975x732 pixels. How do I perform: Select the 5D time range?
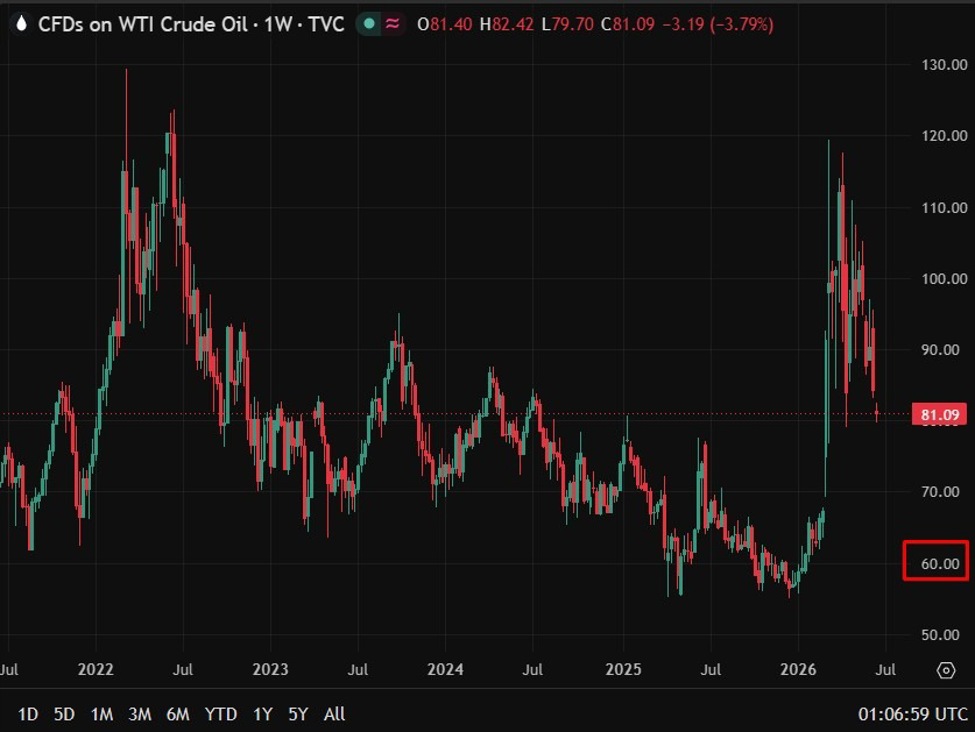click(64, 714)
